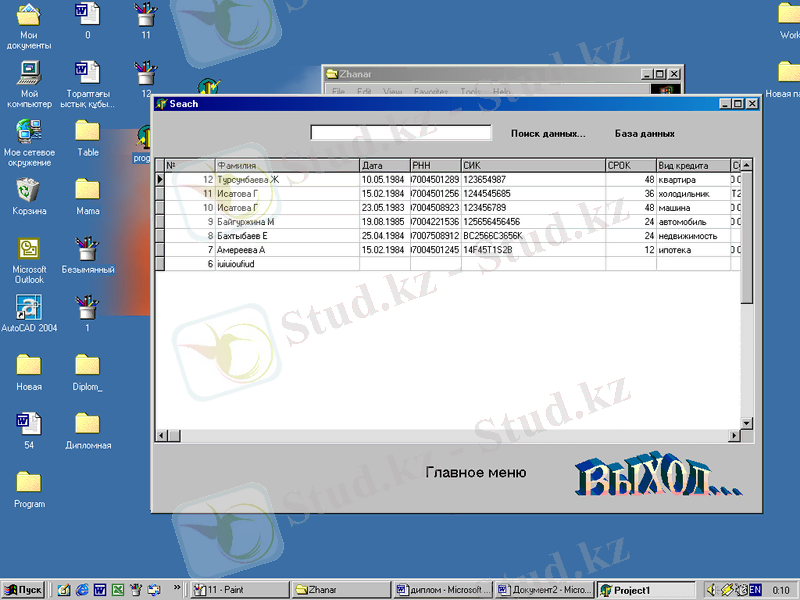Click the Word quick launch icon
The image size is (800, 600).
[x=99, y=590]
